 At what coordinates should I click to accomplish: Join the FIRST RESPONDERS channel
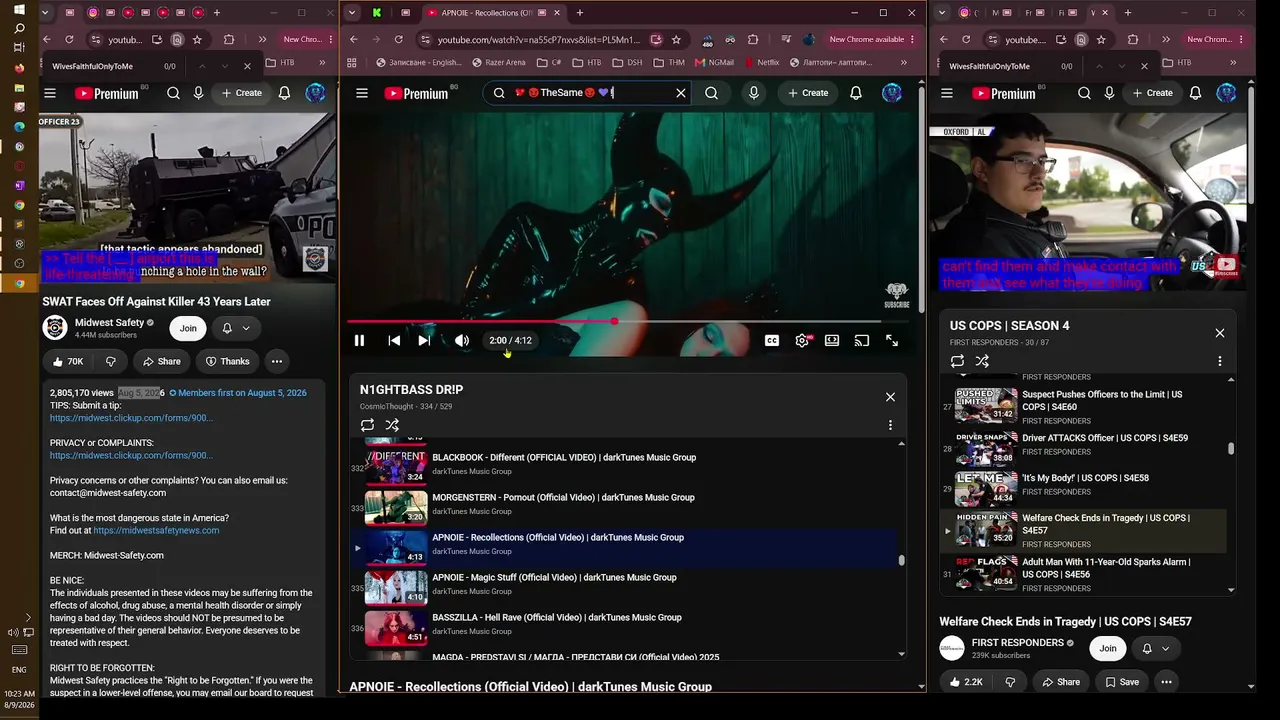(1107, 648)
